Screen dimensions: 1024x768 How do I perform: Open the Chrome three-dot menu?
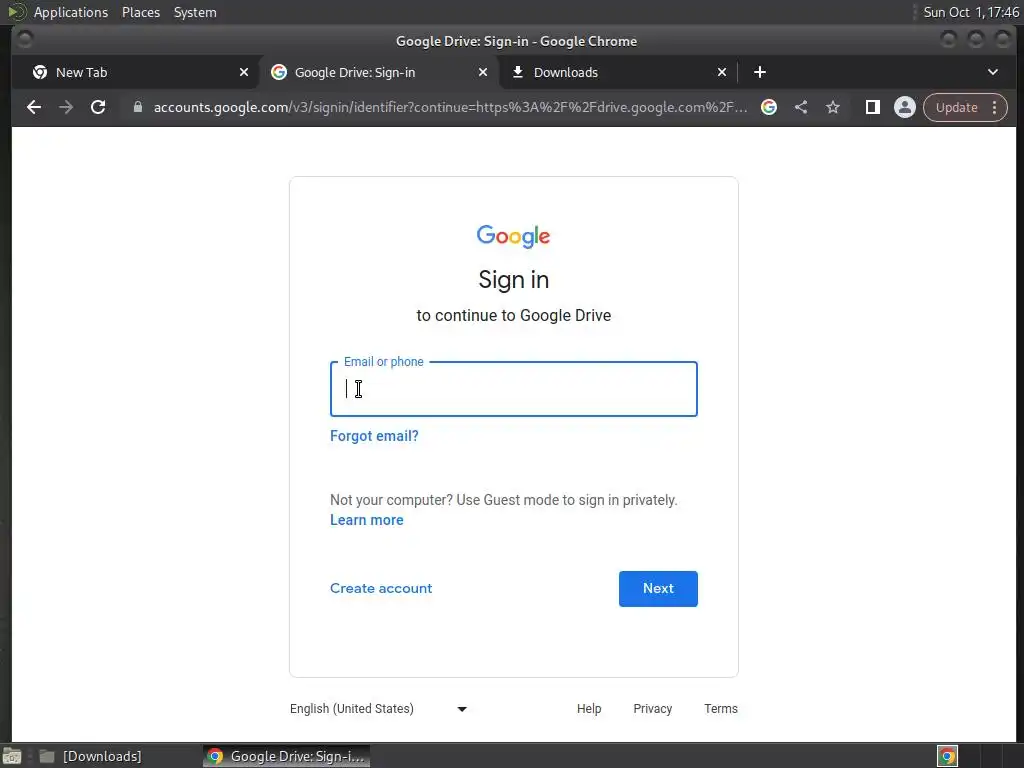[995, 107]
